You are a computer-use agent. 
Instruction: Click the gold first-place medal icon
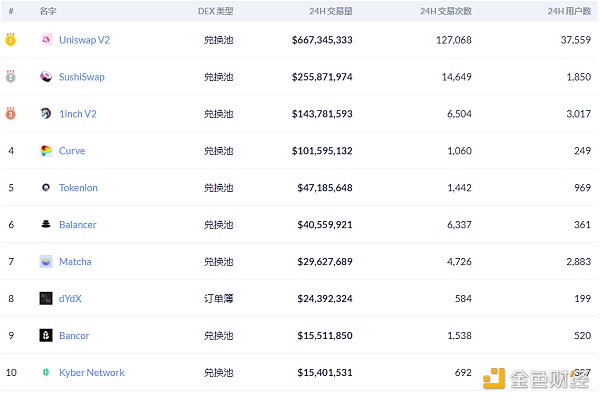tap(11, 40)
